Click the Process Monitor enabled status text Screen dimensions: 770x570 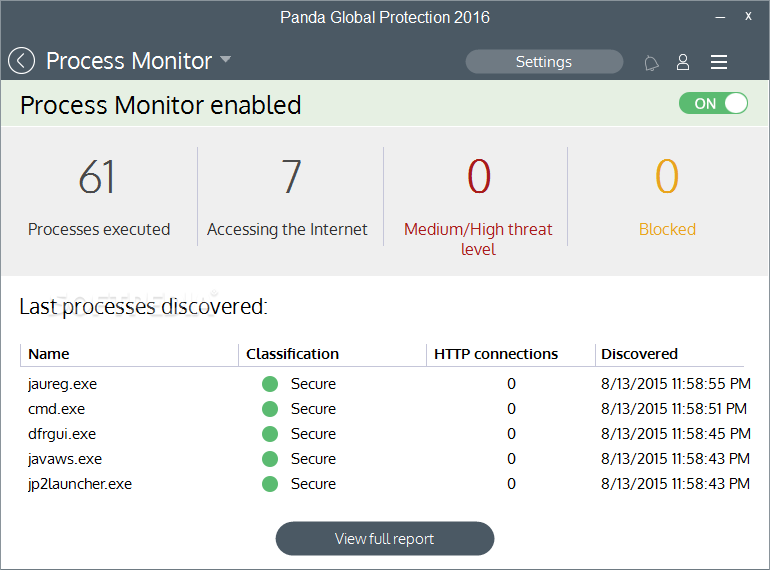[x=161, y=105]
